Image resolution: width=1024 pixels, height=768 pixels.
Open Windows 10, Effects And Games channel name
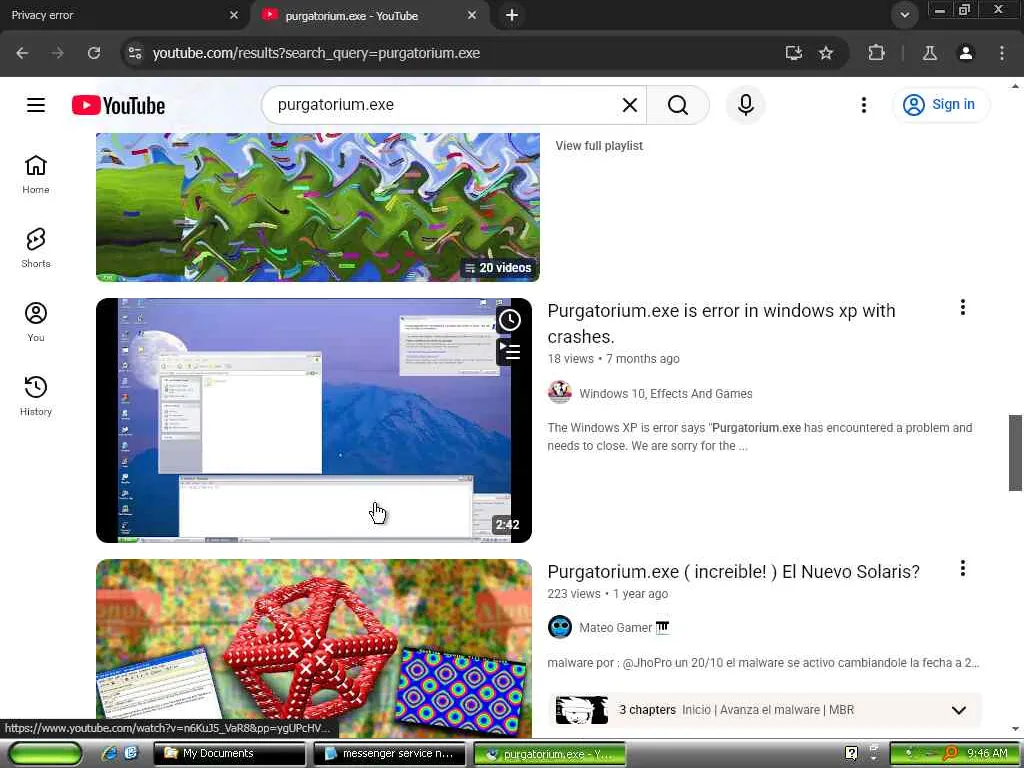[665, 394]
